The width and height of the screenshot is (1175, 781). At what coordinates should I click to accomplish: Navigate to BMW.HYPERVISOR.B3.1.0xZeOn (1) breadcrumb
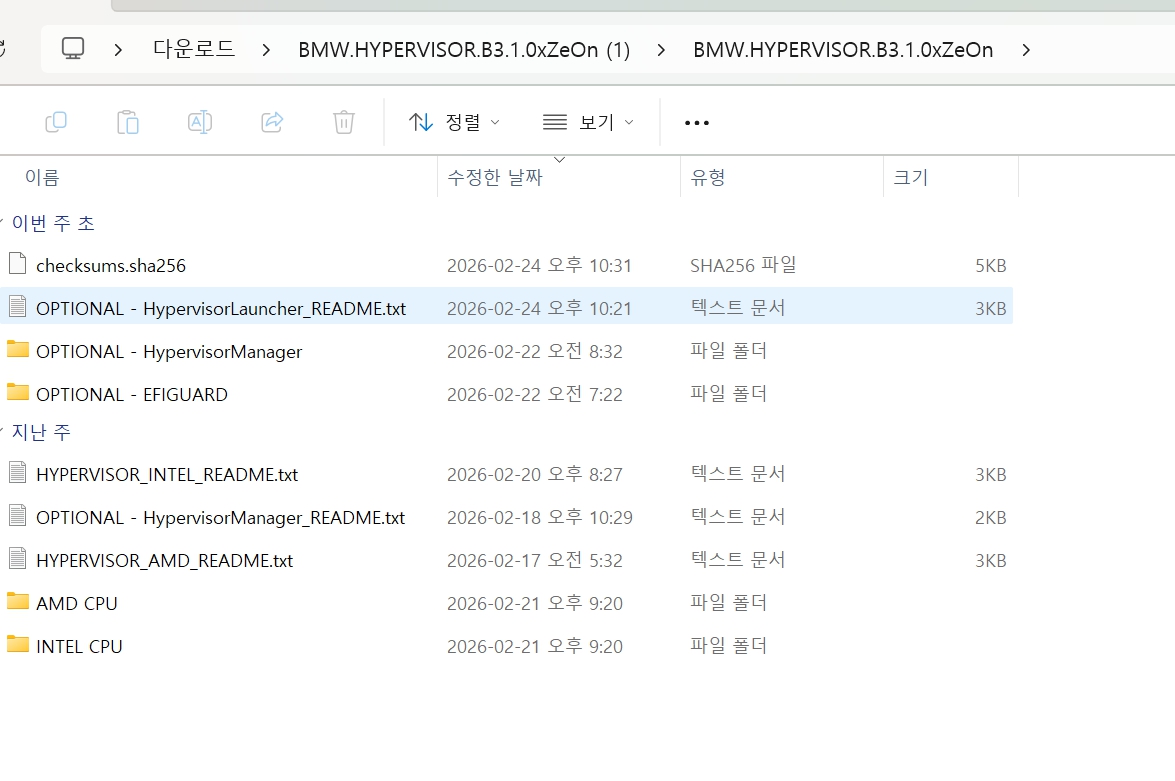[x=464, y=49]
